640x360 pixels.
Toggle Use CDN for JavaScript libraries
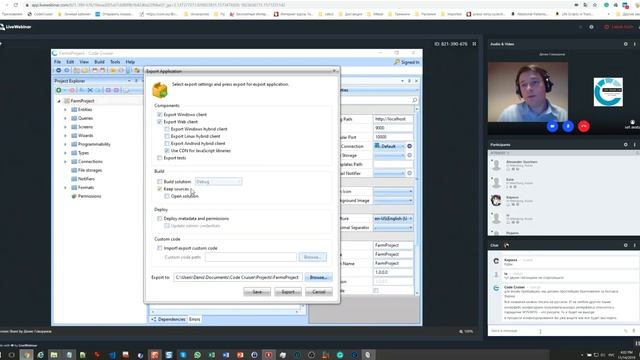click(167, 151)
